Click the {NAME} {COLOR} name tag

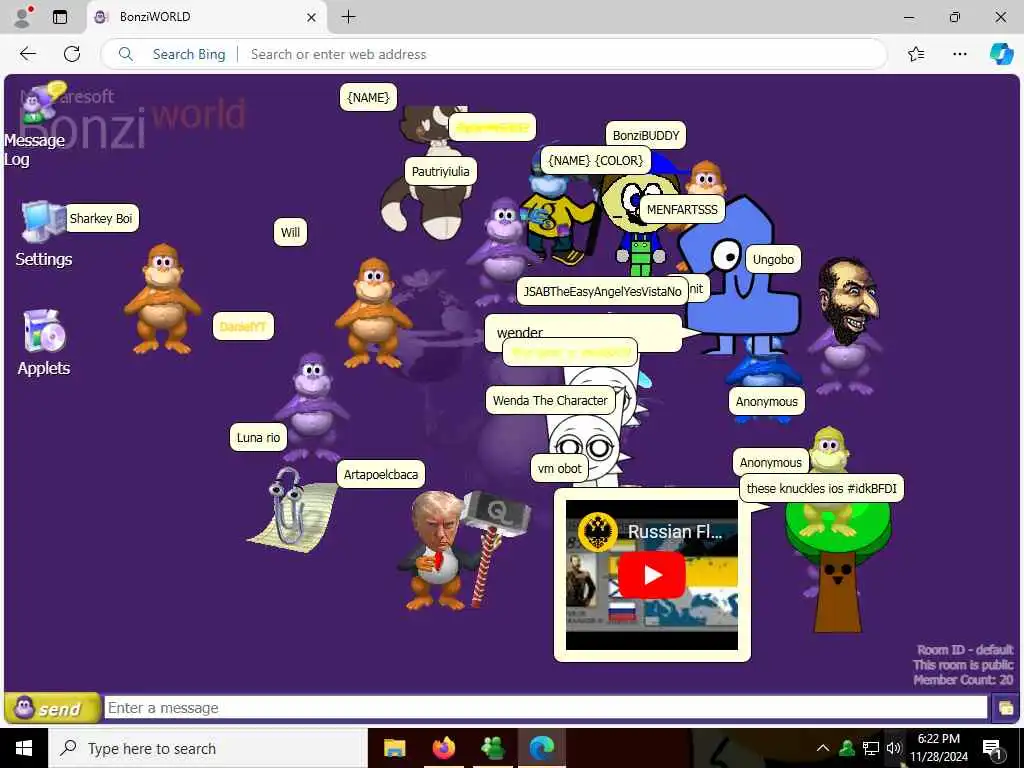coord(596,161)
